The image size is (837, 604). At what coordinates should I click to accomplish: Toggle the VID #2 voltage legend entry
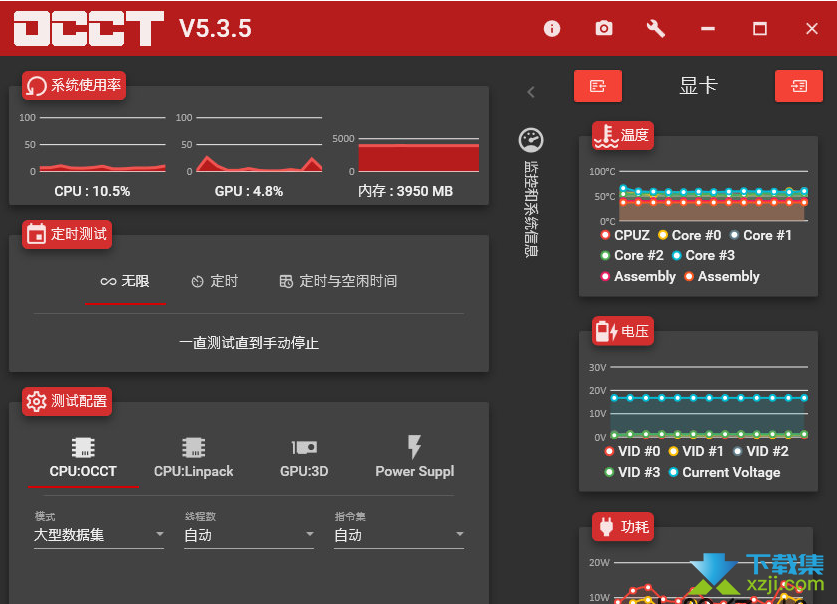[761, 451]
